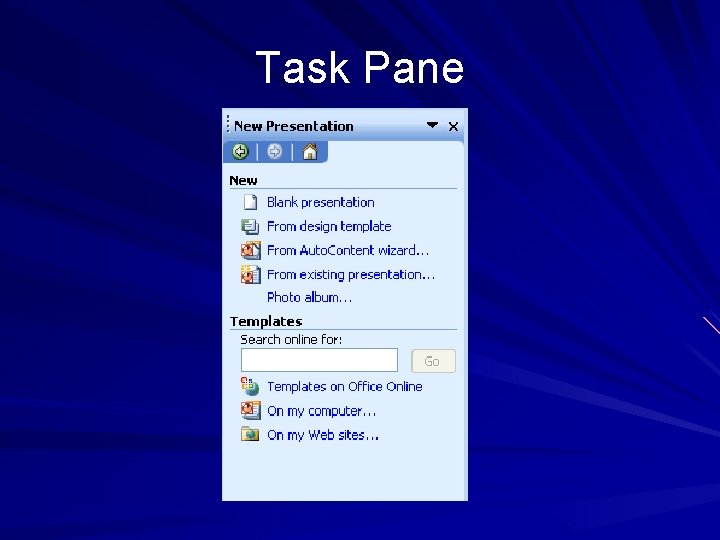Viewport: 720px width, 540px height.
Task: Click the New Presentation pane title
Action: pyautogui.click(x=294, y=126)
